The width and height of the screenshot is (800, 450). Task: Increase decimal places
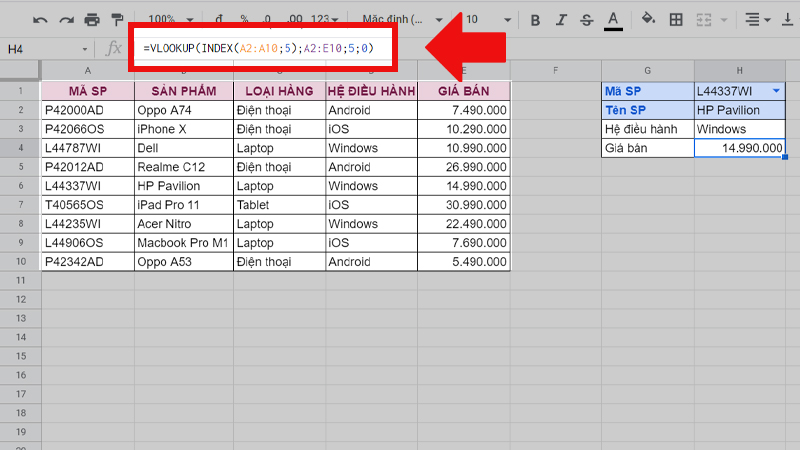point(294,19)
